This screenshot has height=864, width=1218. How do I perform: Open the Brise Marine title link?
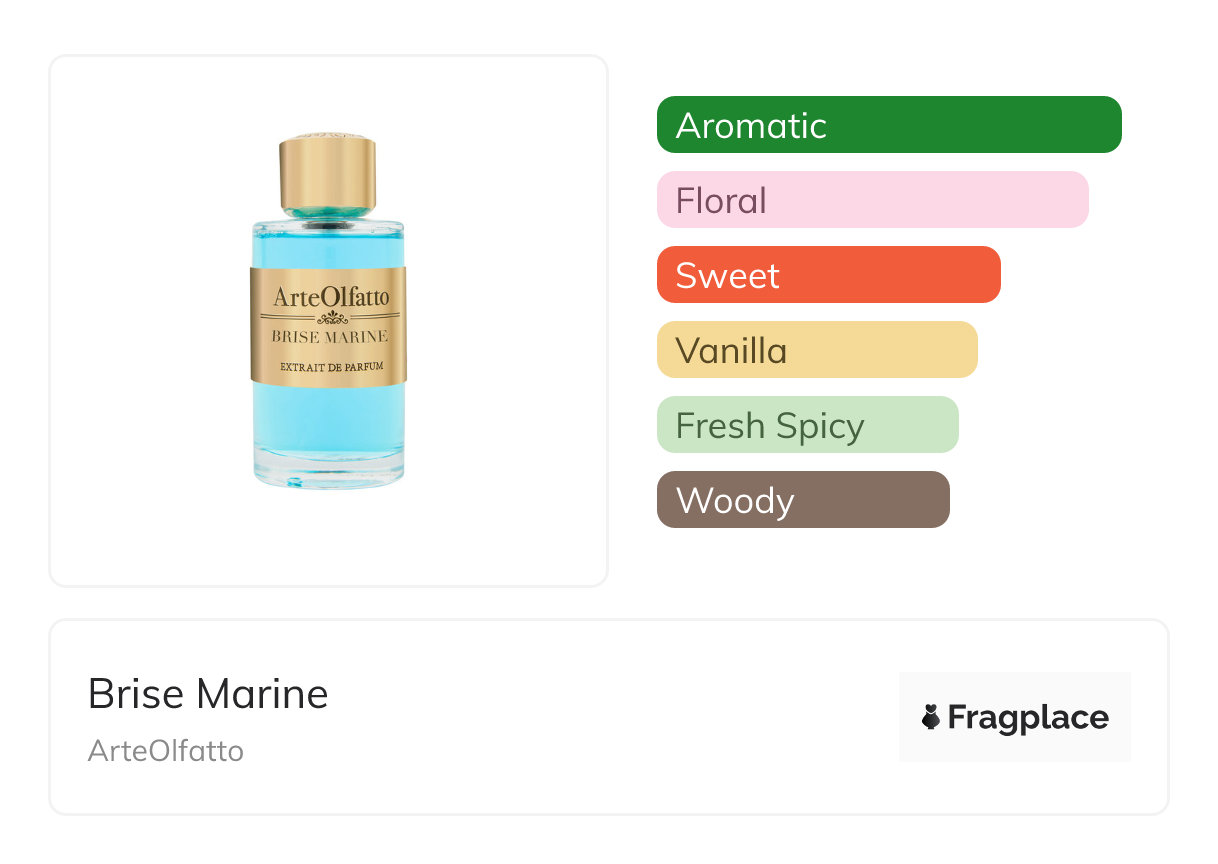point(208,694)
